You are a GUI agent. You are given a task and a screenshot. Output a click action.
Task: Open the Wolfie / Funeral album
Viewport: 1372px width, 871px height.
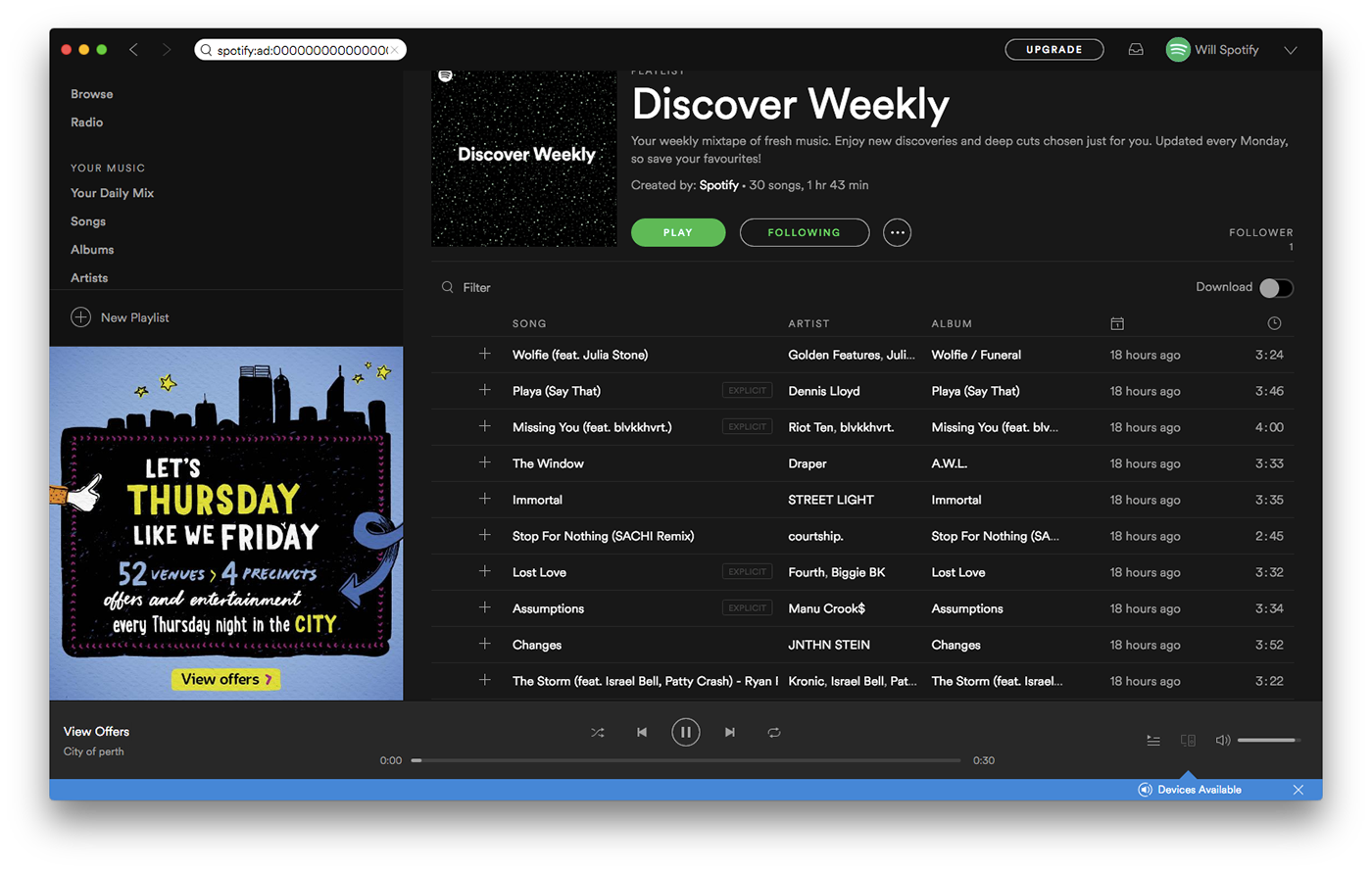click(x=976, y=355)
